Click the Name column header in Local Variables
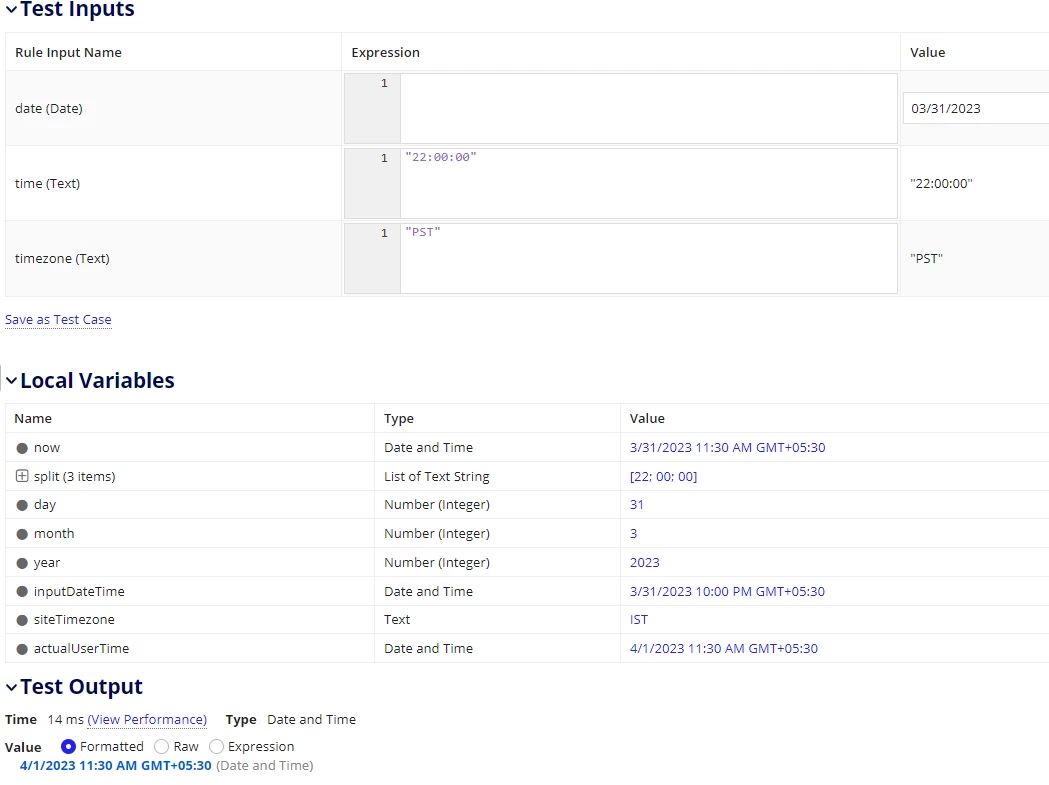 pos(33,418)
